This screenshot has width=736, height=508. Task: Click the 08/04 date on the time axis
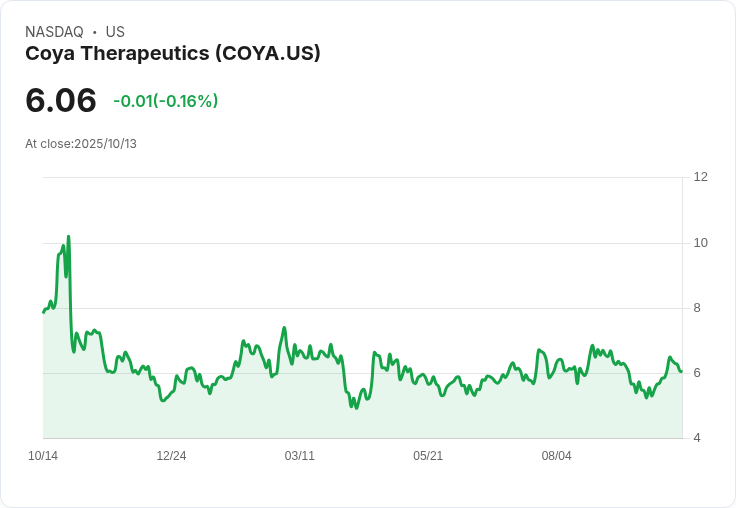[556, 456]
